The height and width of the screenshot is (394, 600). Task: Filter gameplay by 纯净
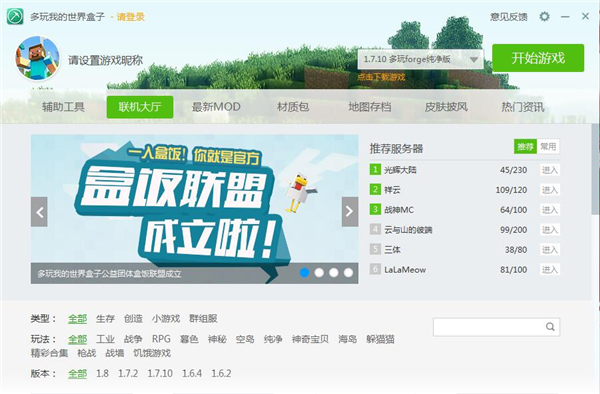[x=273, y=339]
